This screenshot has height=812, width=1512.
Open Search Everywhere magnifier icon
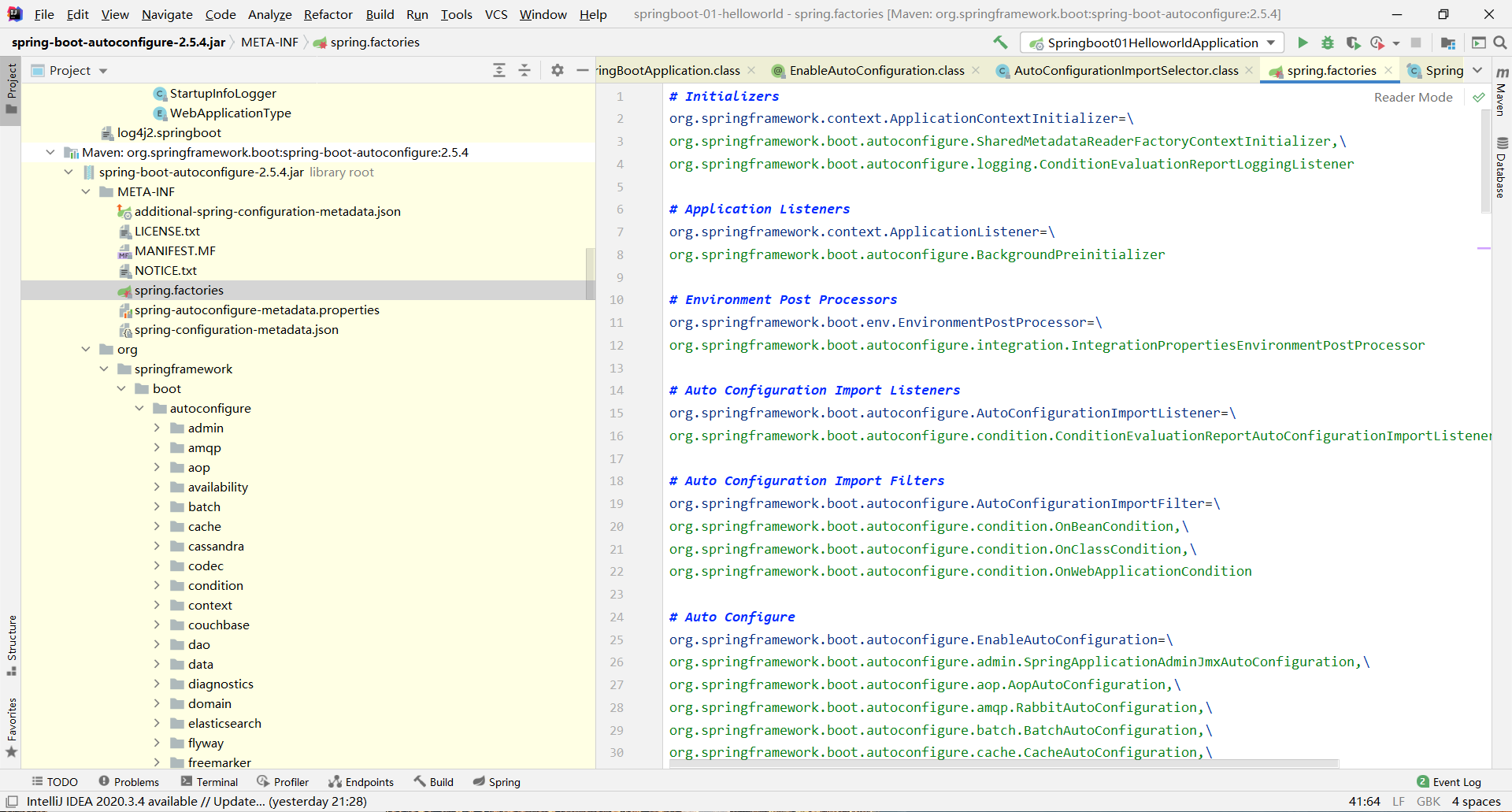coord(1500,43)
